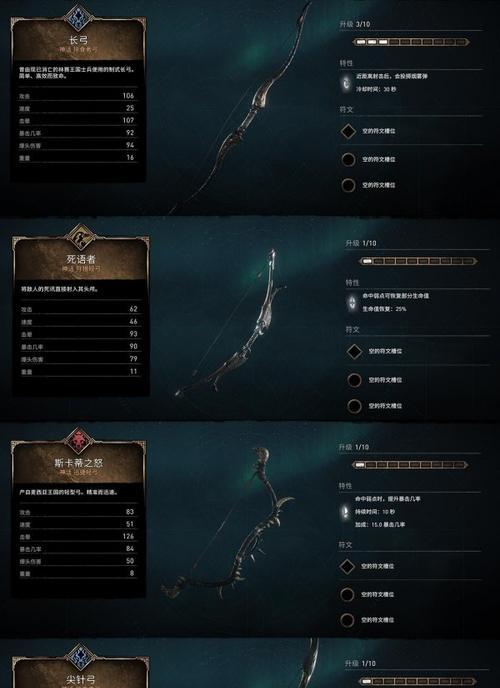The image size is (500, 688).
Task: Open the 长弓 weapon title header
Action: [78, 43]
